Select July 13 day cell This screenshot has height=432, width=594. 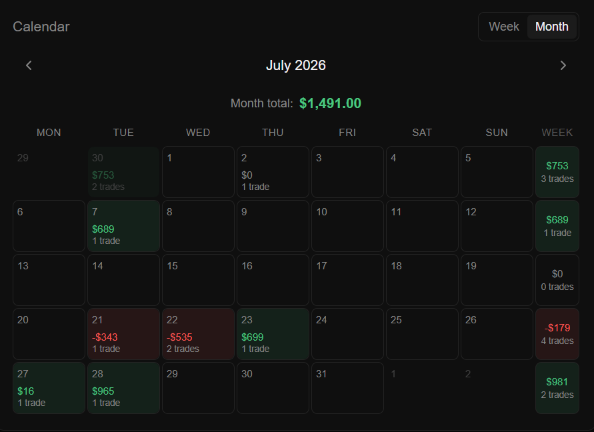coord(49,280)
